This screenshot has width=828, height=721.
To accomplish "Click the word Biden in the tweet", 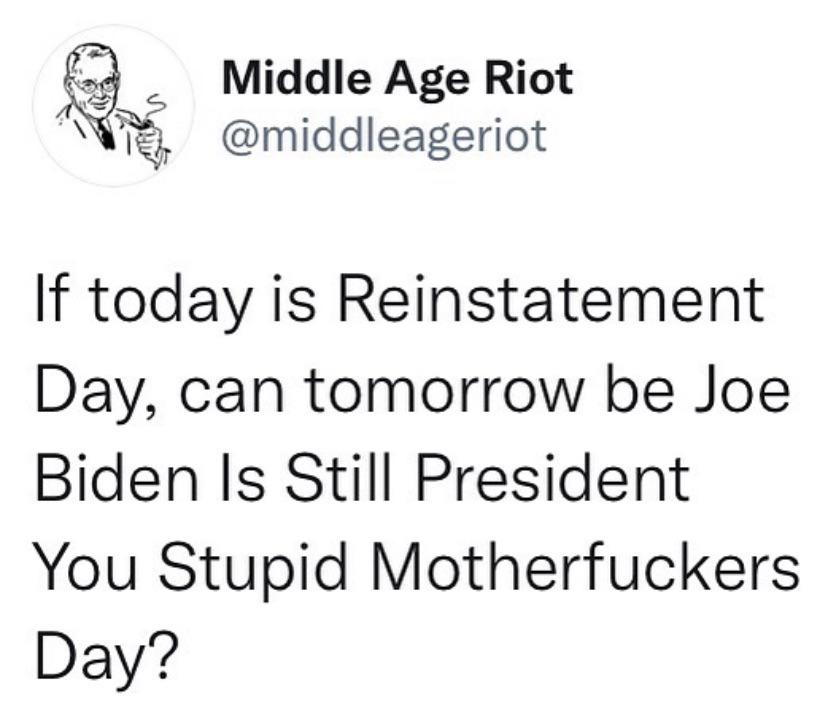I will [117, 479].
